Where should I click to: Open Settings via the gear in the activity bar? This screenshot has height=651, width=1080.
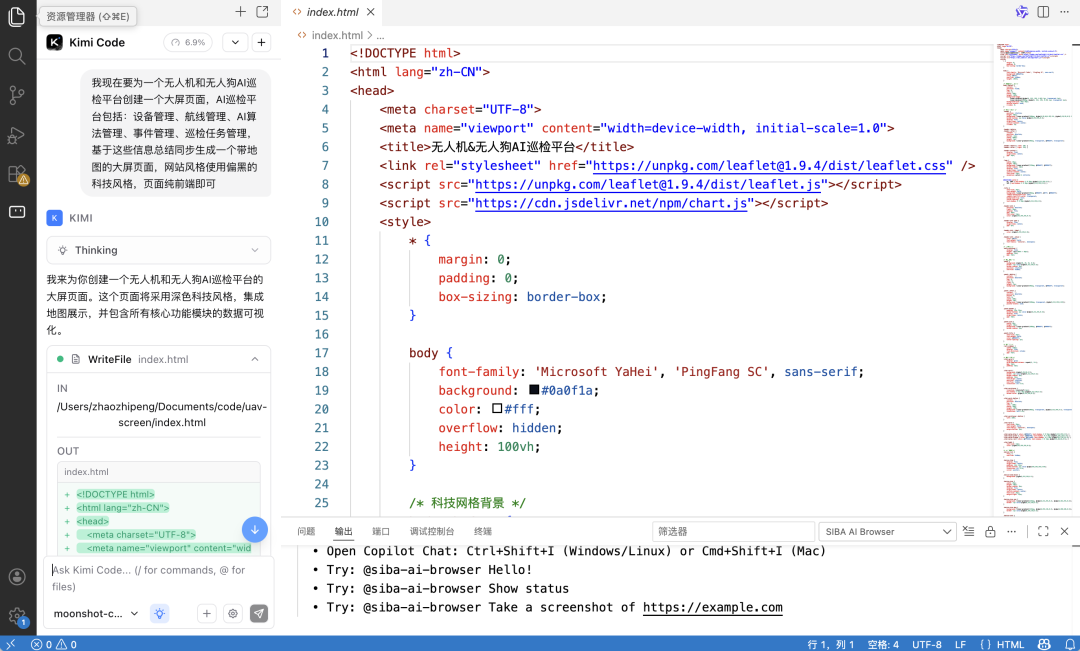[16, 617]
